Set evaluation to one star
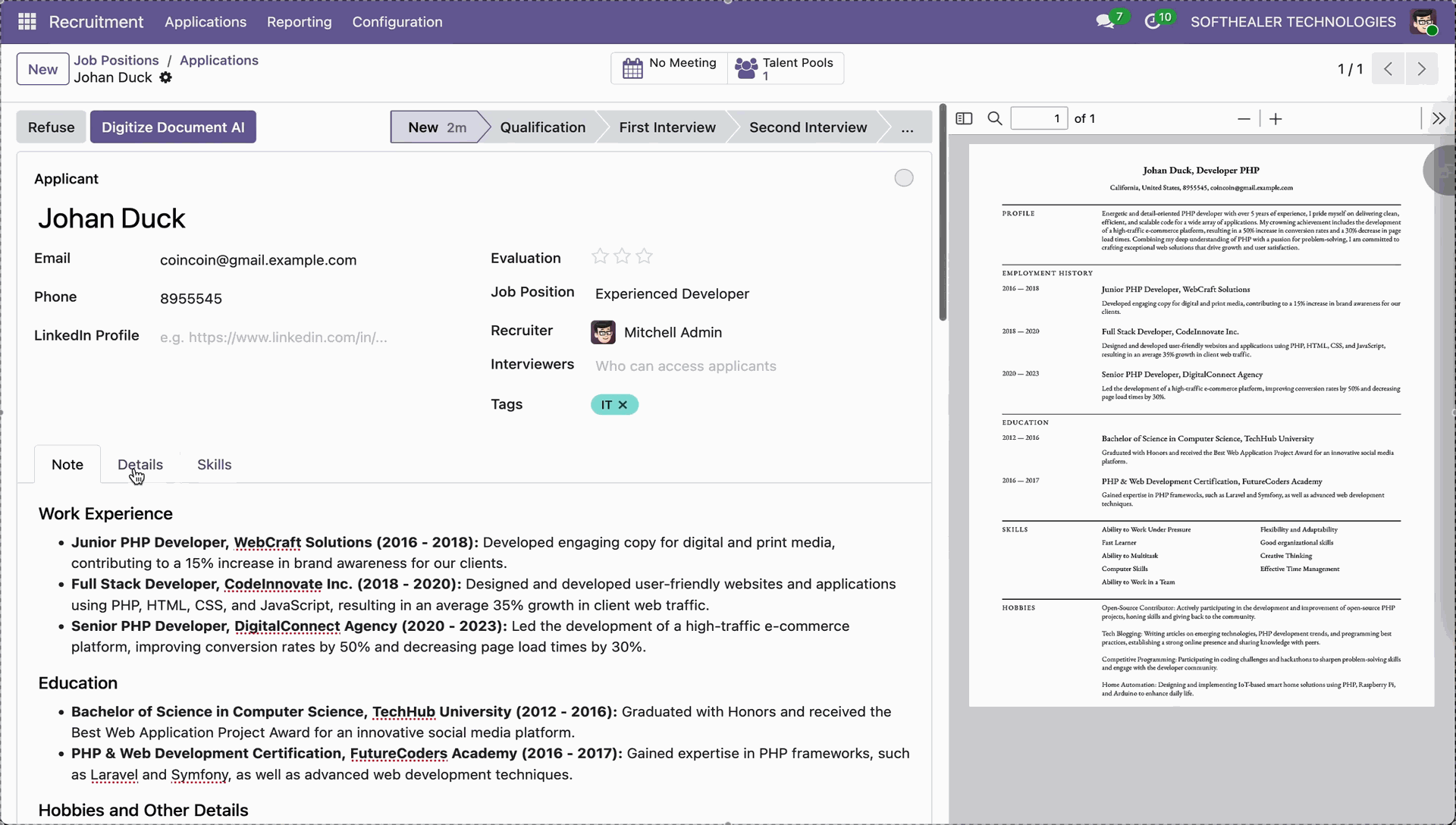Viewport: 1456px width, 825px height. (x=600, y=257)
